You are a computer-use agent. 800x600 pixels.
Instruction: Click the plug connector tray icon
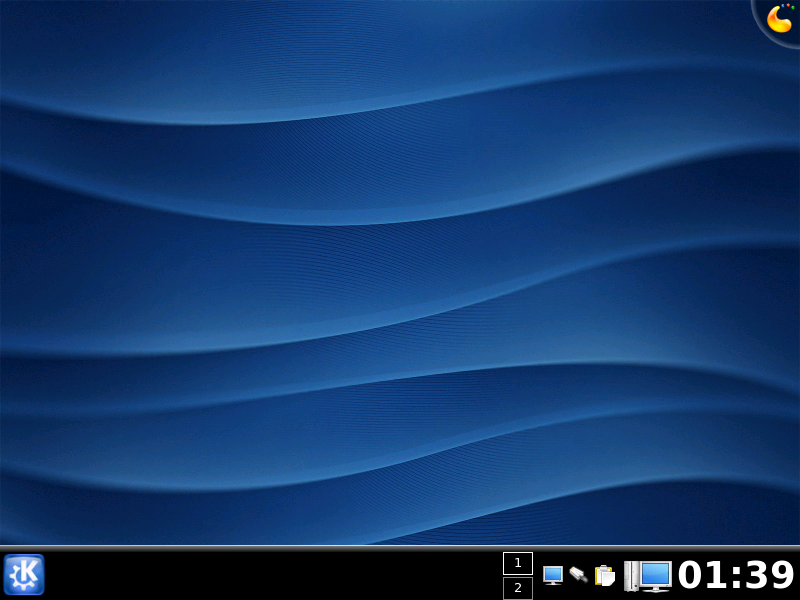[x=578, y=574]
